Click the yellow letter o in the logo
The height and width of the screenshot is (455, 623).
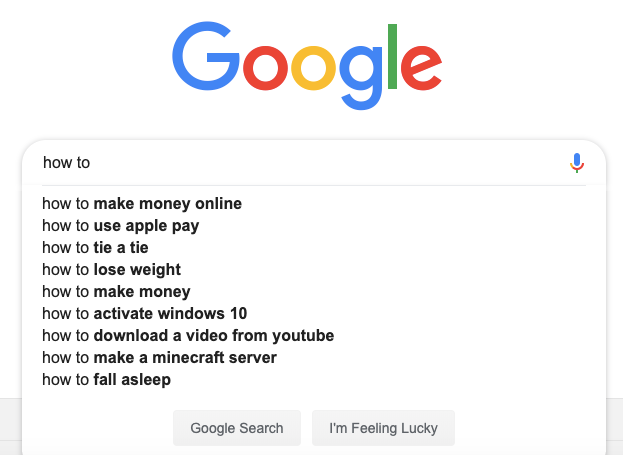pos(313,68)
